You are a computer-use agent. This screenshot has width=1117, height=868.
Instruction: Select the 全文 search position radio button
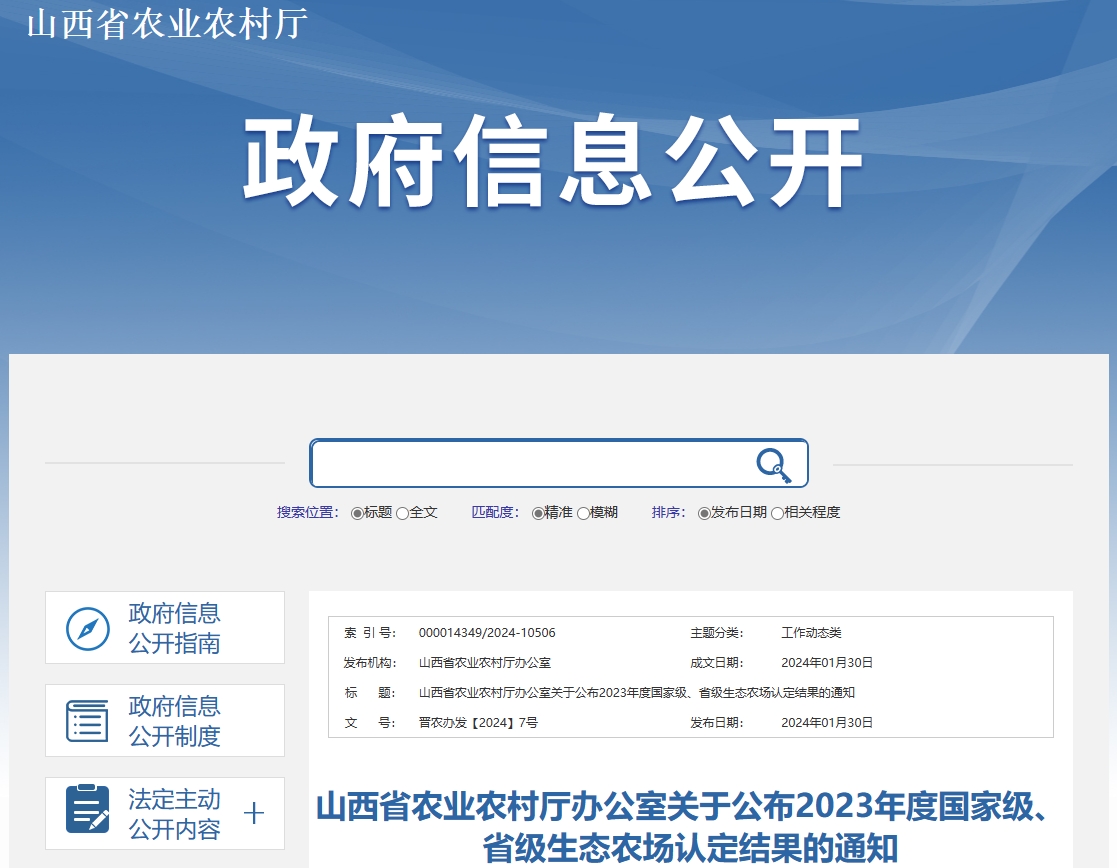[402, 513]
